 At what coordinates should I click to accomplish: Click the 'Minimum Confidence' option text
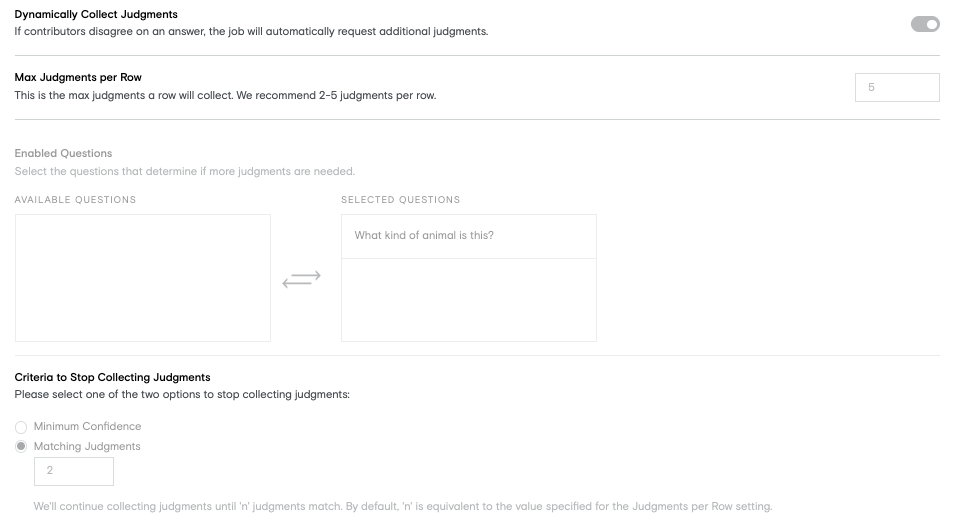point(87,426)
